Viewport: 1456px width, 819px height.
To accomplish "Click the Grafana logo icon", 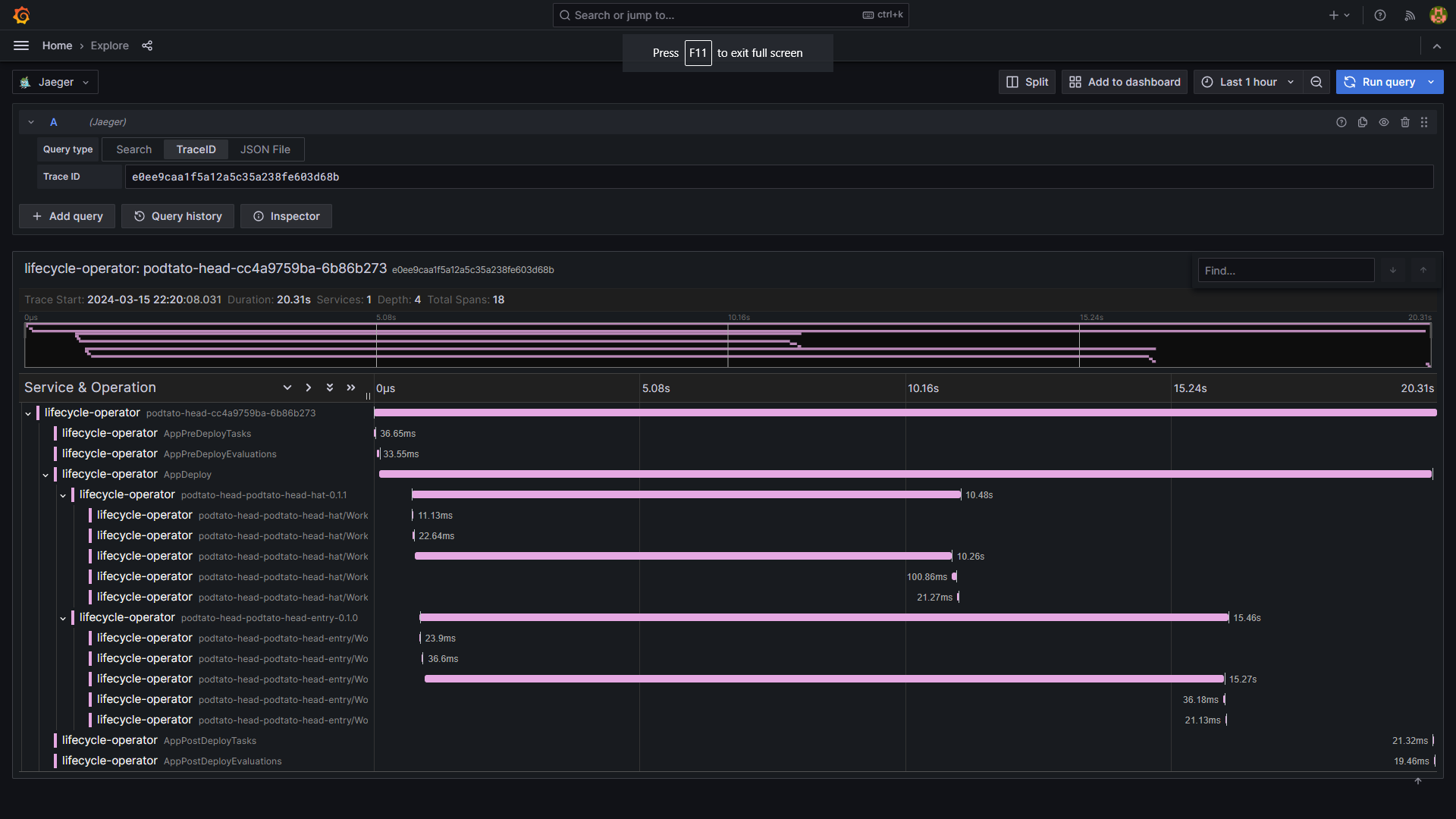I will [22, 15].
